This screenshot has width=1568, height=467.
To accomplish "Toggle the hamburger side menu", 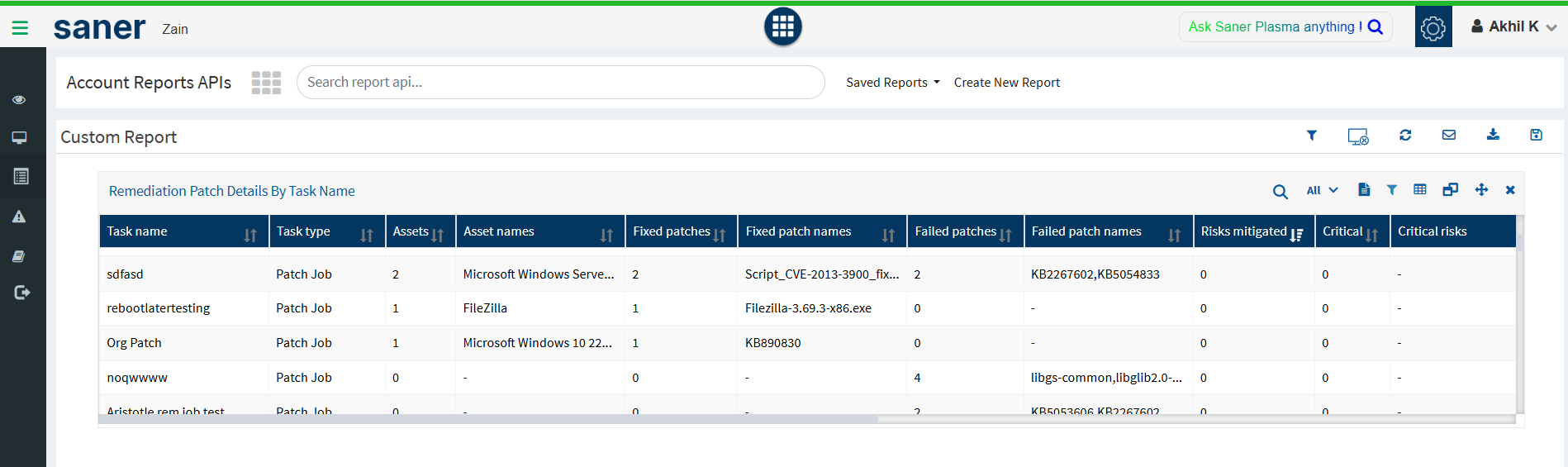I will (20, 28).
